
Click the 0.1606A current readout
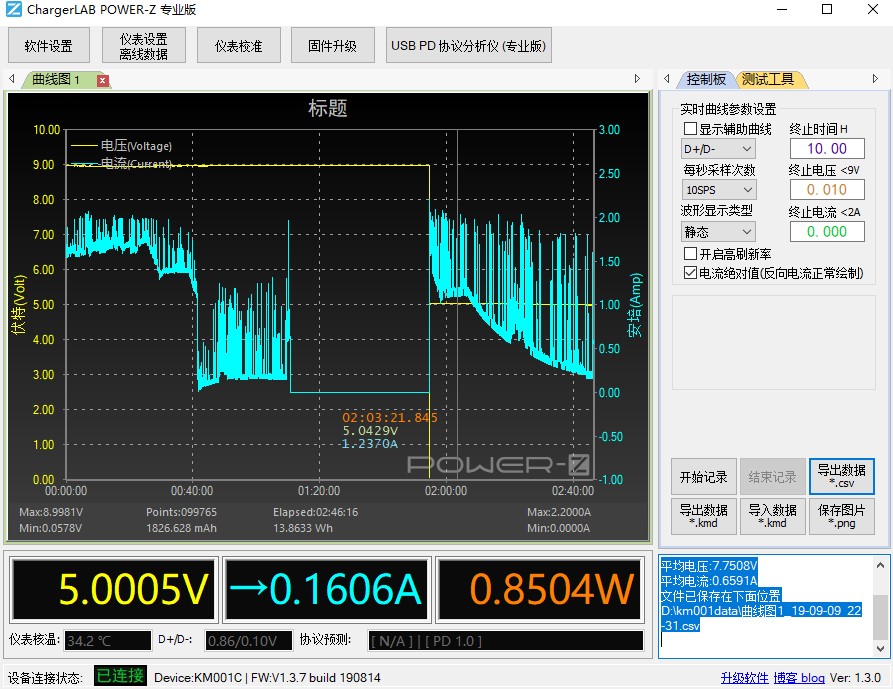(x=326, y=589)
